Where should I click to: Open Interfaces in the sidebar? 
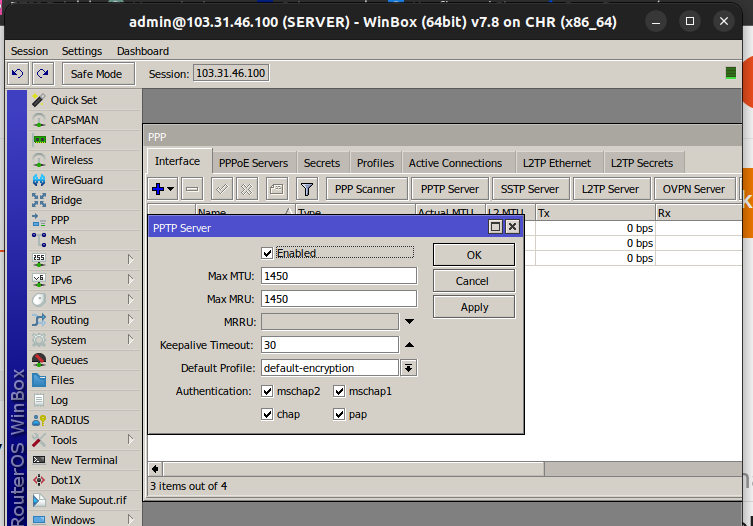[84, 140]
